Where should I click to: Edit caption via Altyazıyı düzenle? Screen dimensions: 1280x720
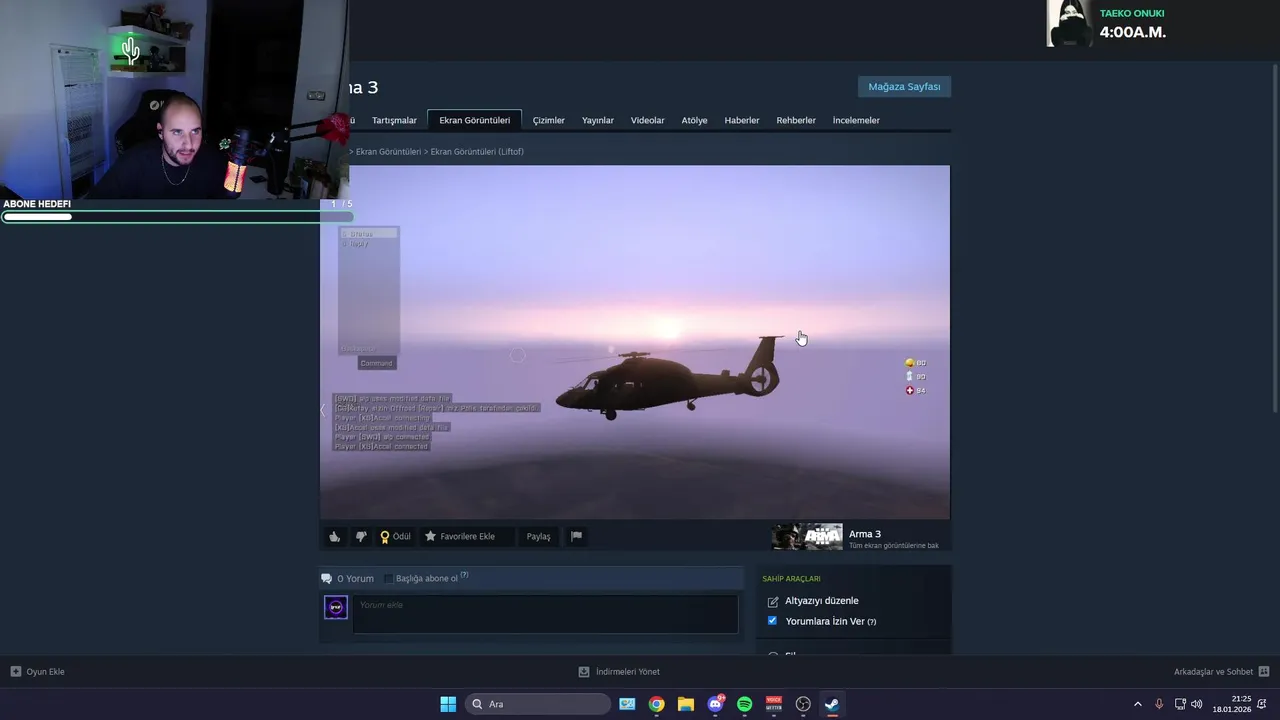(821, 601)
